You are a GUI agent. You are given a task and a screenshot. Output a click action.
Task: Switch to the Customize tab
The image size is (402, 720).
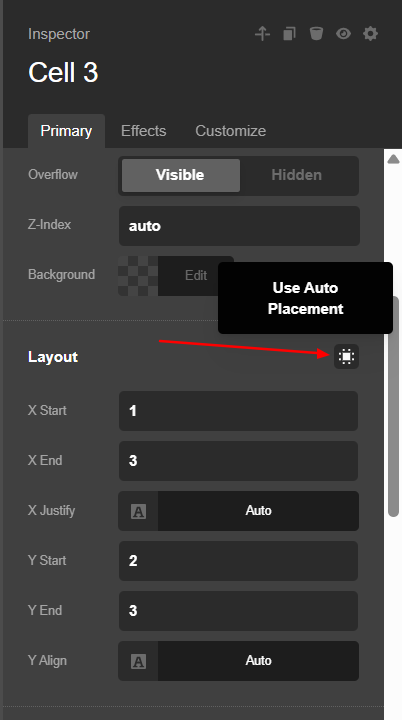231,131
